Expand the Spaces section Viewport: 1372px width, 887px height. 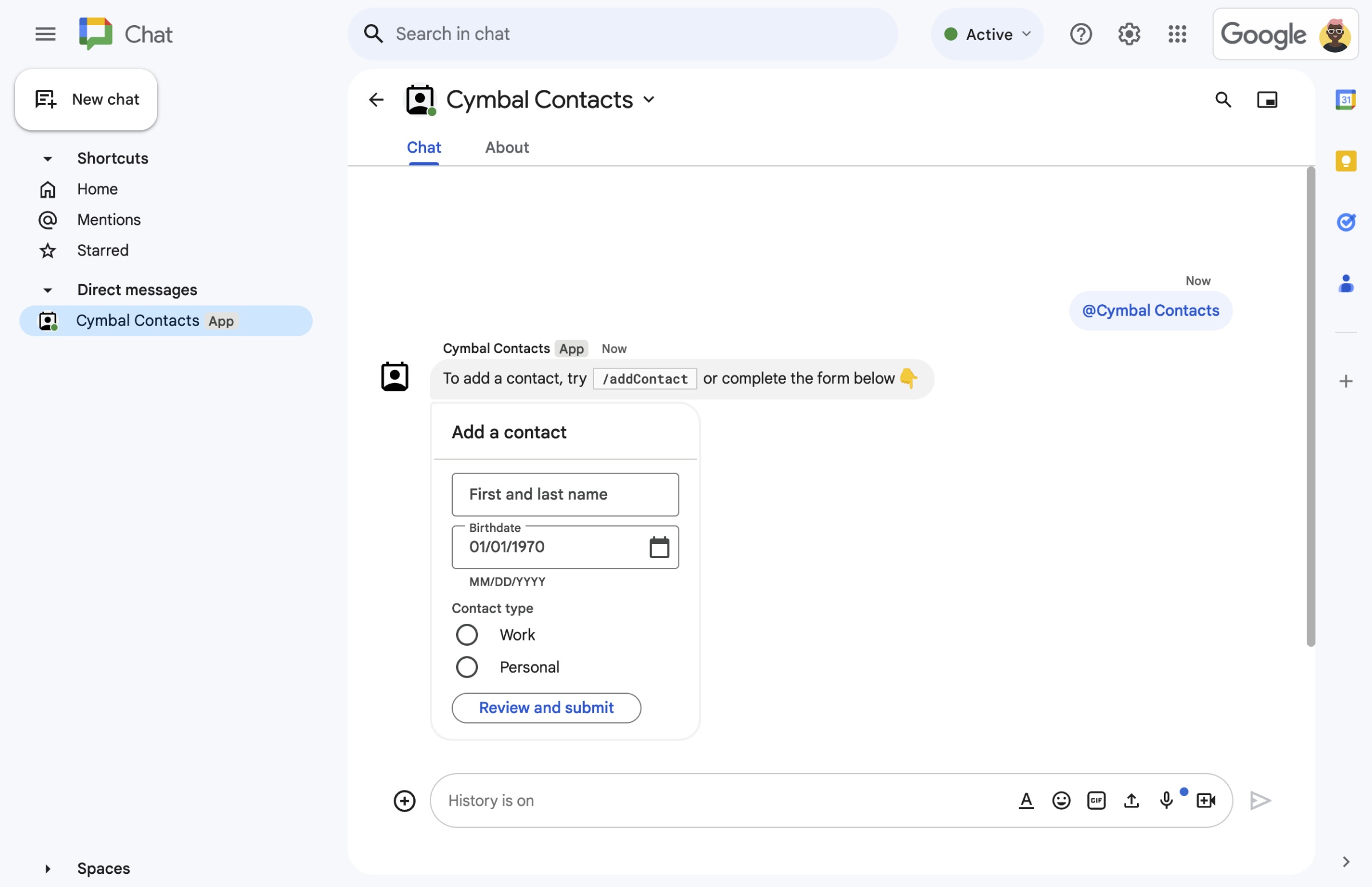47,867
